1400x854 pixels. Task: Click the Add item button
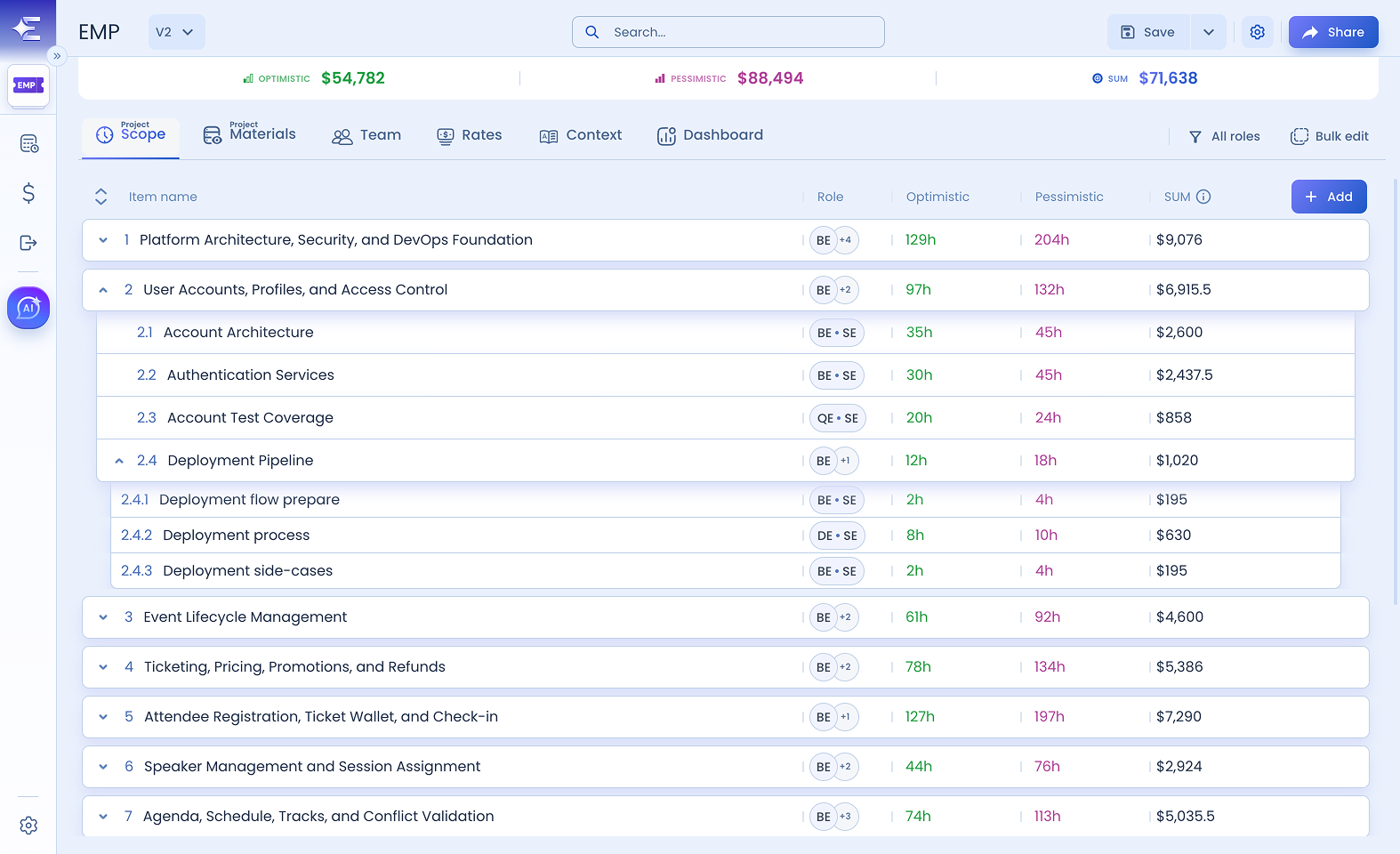(1329, 197)
